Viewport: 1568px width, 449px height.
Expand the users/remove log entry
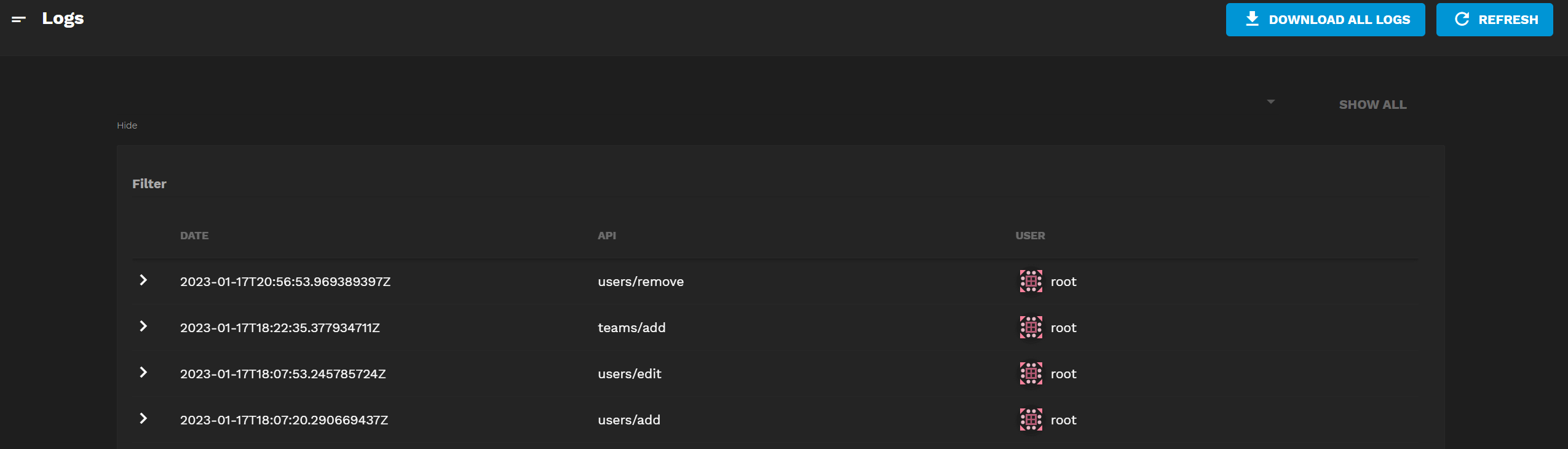pos(144,280)
